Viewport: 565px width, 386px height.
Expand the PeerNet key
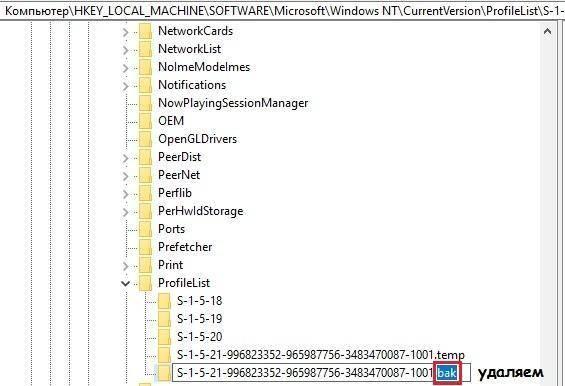coord(125,176)
